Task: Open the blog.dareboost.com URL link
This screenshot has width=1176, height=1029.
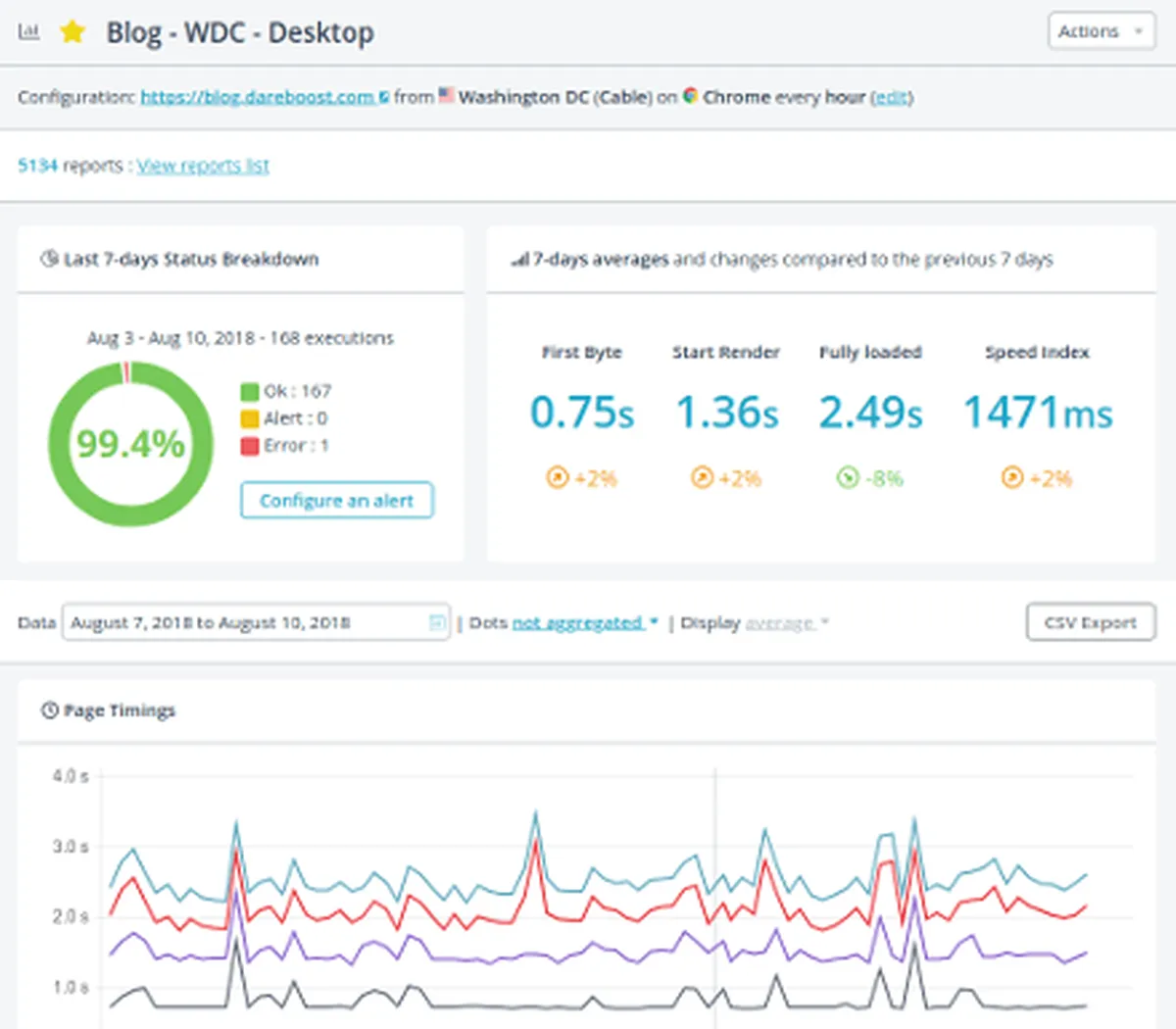Action: (x=259, y=97)
